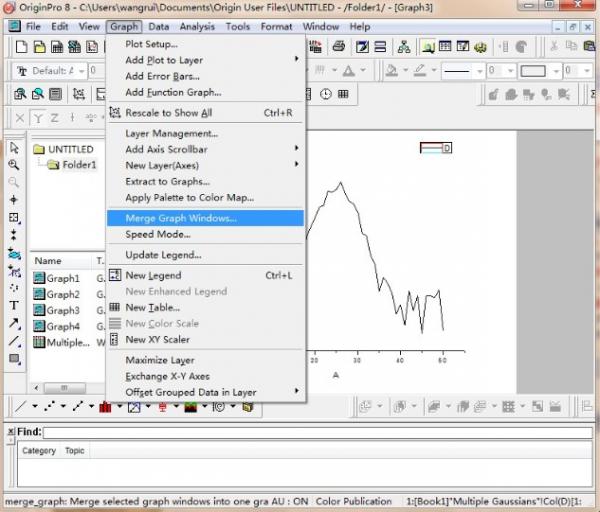Click the New Project icon
The image size is (600, 512).
coord(21,47)
